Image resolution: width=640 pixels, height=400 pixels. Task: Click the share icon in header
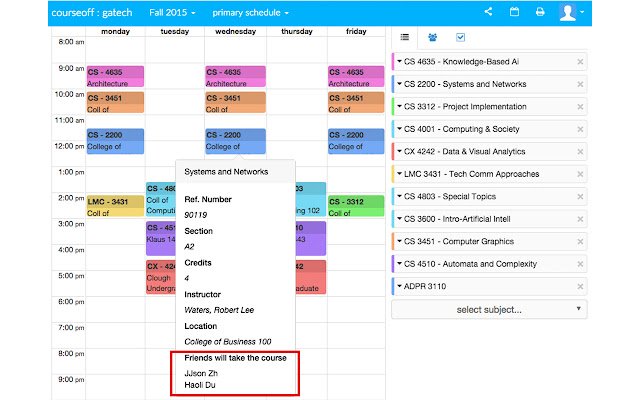(488, 12)
